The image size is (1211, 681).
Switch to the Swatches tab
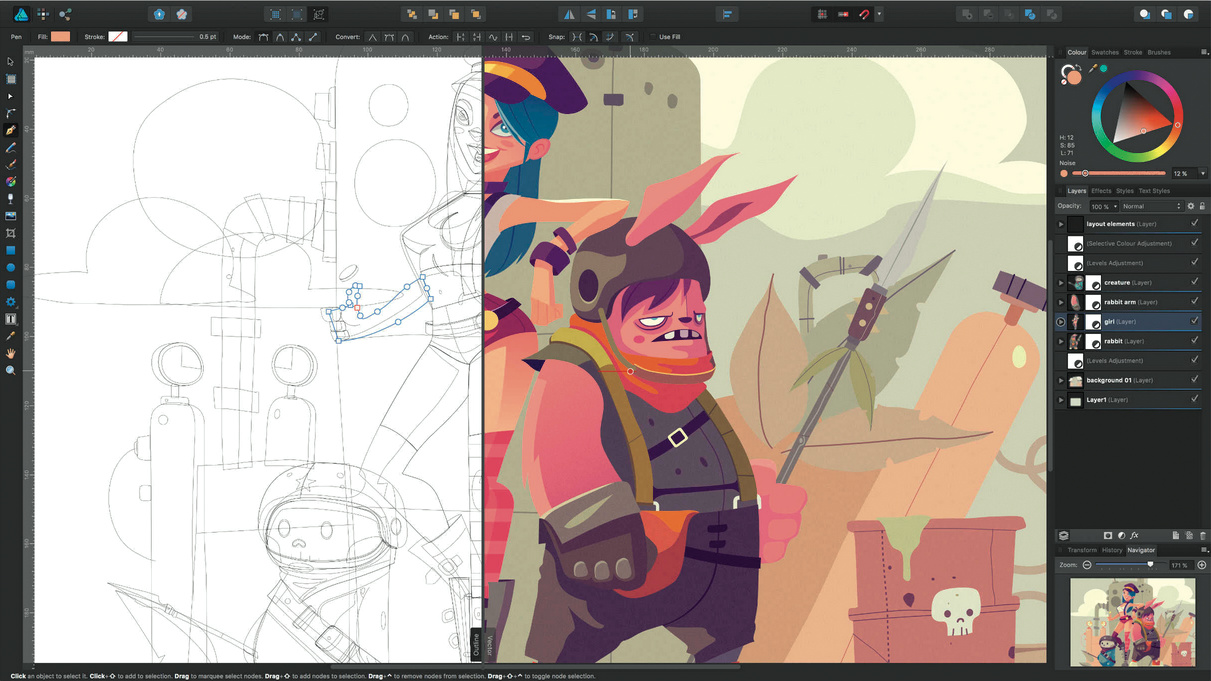pyautogui.click(x=1104, y=52)
